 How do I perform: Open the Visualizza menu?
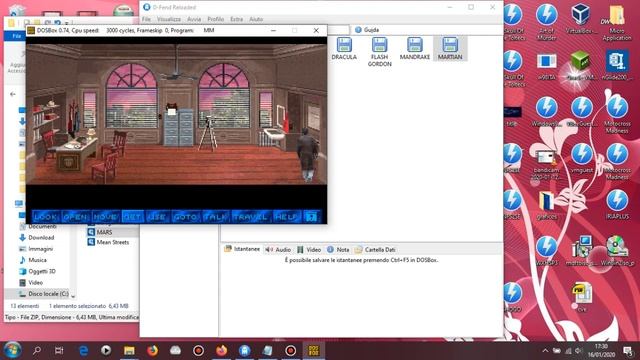[169, 19]
